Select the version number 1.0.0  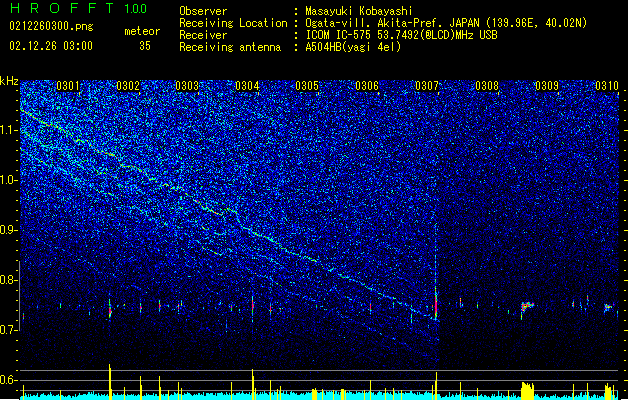click(136, 9)
